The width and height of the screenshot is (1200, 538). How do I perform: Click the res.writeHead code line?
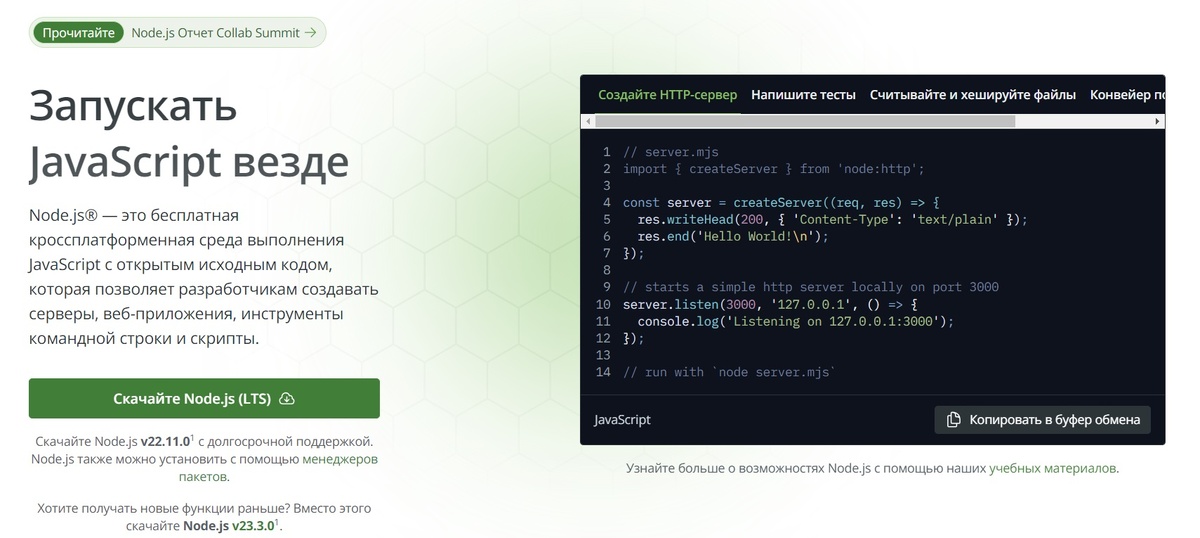click(x=832, y=219)
